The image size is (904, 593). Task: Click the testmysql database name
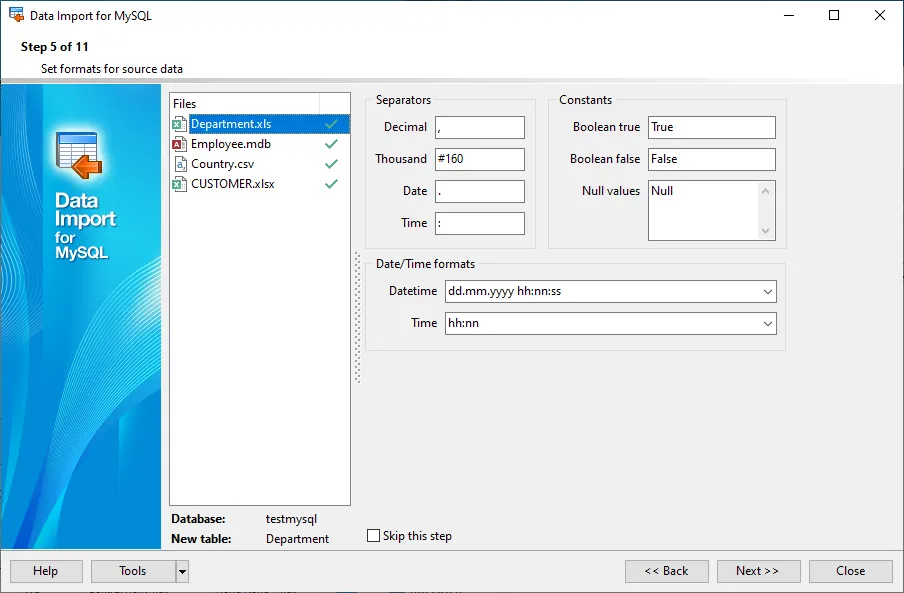point(291,519)
